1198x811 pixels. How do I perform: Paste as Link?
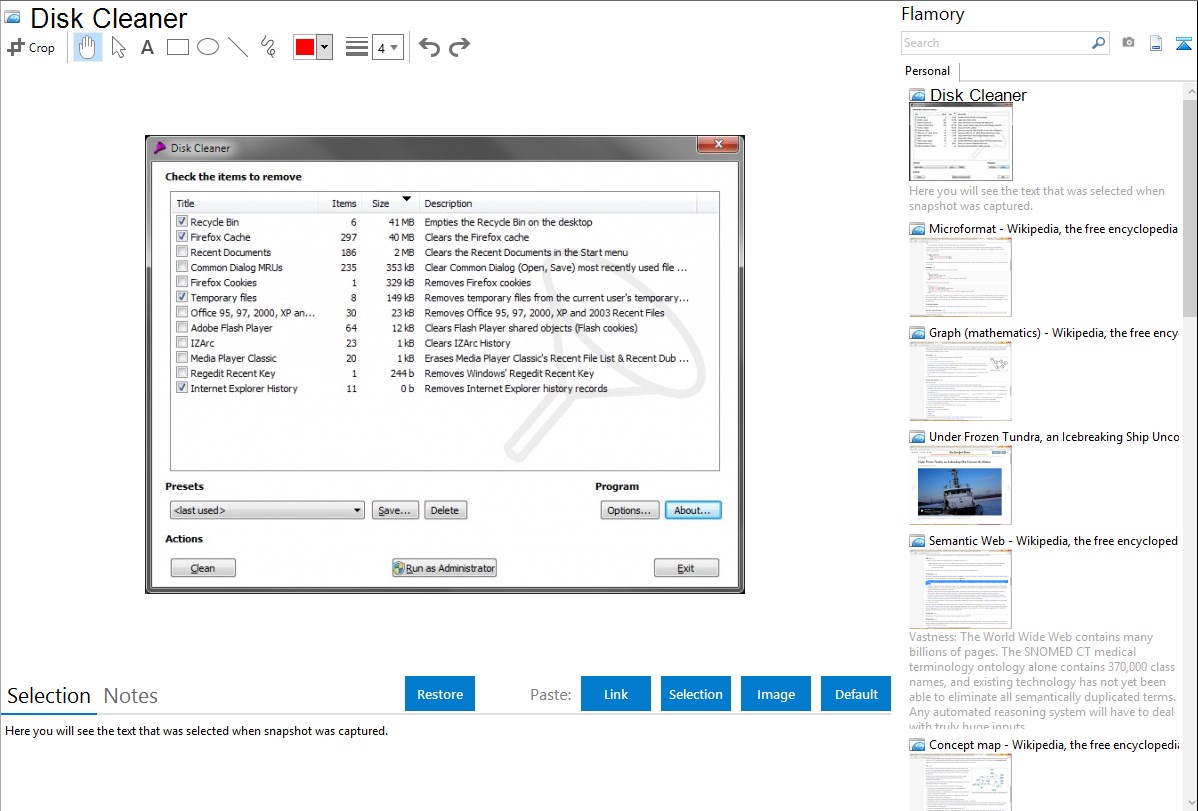tap(616, 694)
